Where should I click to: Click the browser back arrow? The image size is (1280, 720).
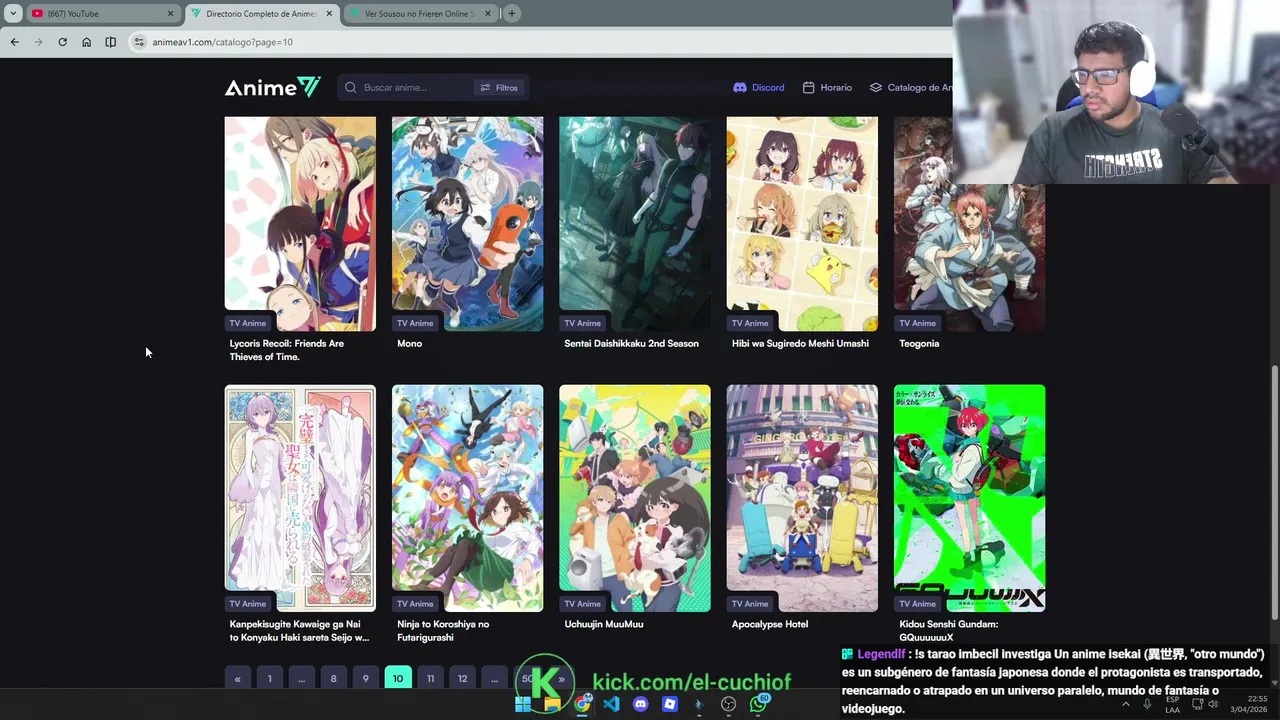click(14, 42)
